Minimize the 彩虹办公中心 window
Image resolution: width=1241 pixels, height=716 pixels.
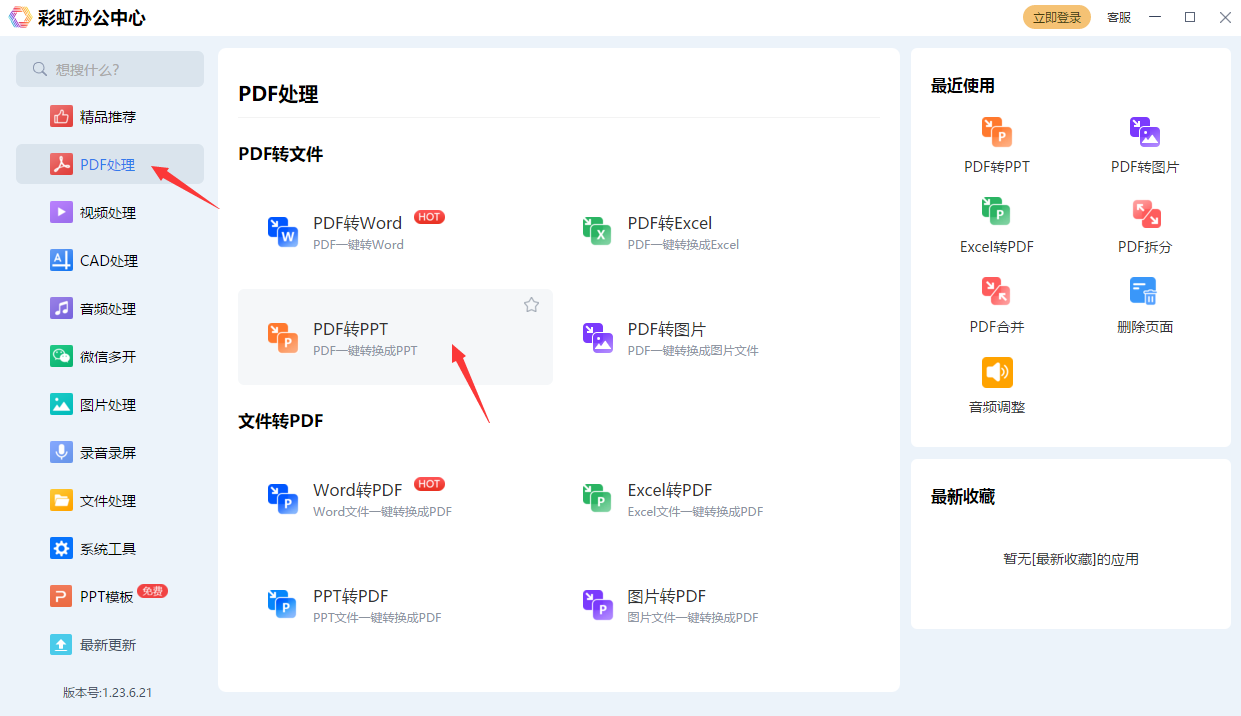click(x=1156, y=17)
